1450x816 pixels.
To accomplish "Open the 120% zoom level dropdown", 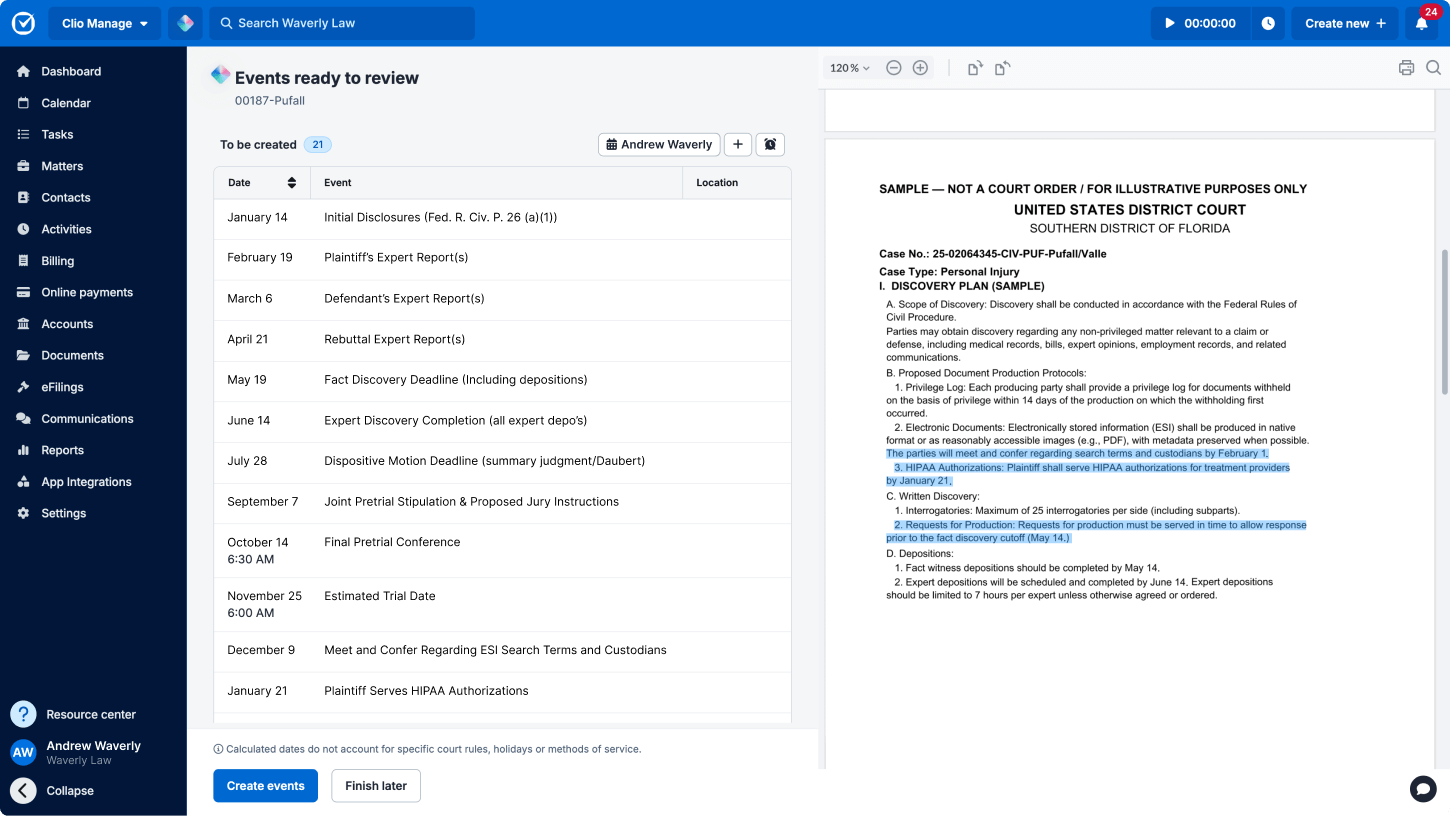I will pos(848,67).
